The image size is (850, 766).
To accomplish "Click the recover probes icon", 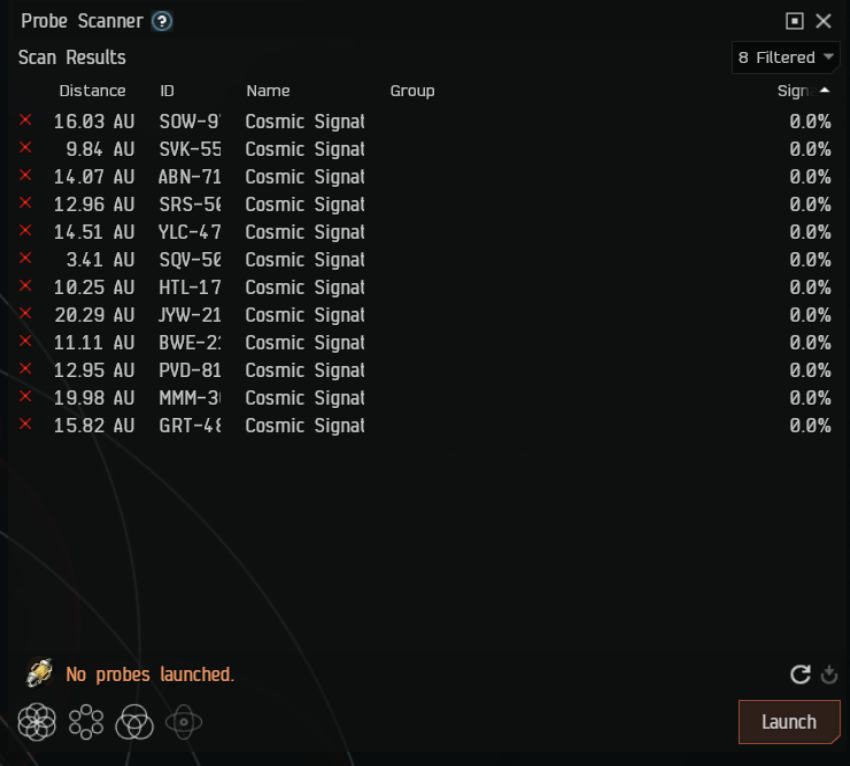I will [x=829, y=675].
